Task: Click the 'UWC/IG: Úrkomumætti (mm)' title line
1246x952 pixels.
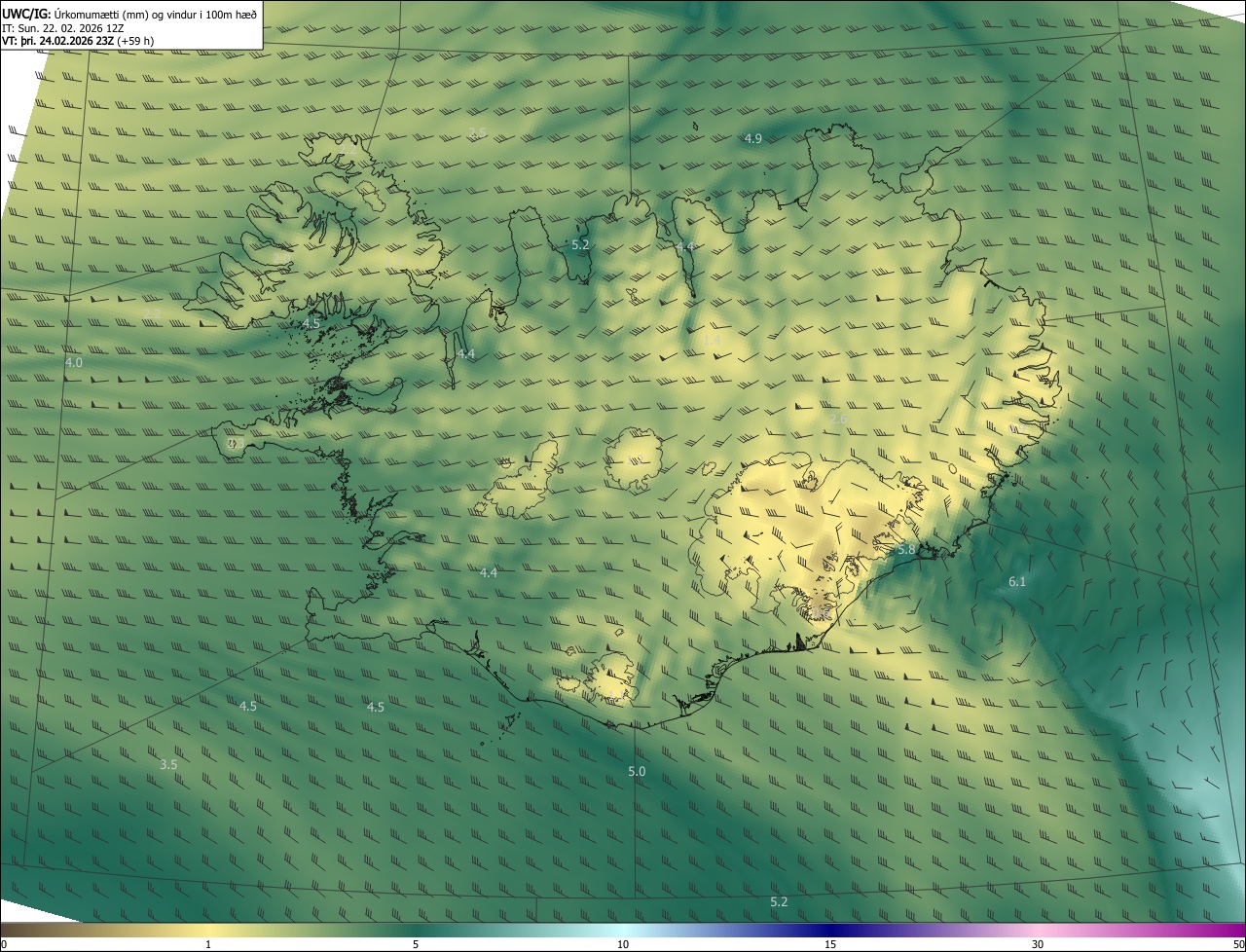Action: pyautogui.click(x=129, y=13)
